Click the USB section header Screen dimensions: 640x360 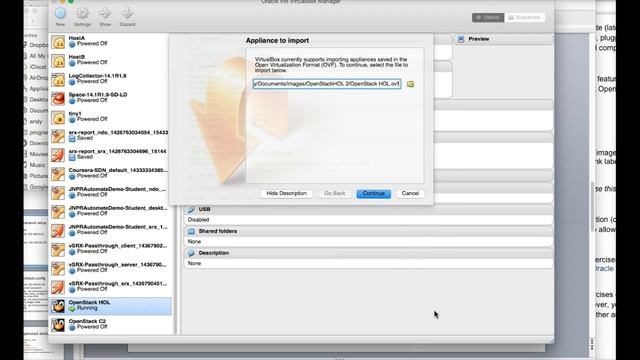pos(368,209)
